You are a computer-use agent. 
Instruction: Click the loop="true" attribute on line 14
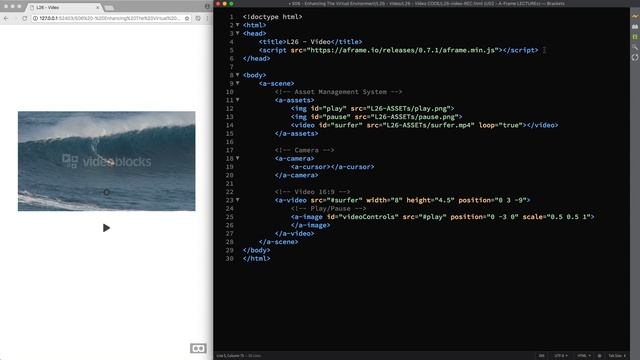coord(500,125)
